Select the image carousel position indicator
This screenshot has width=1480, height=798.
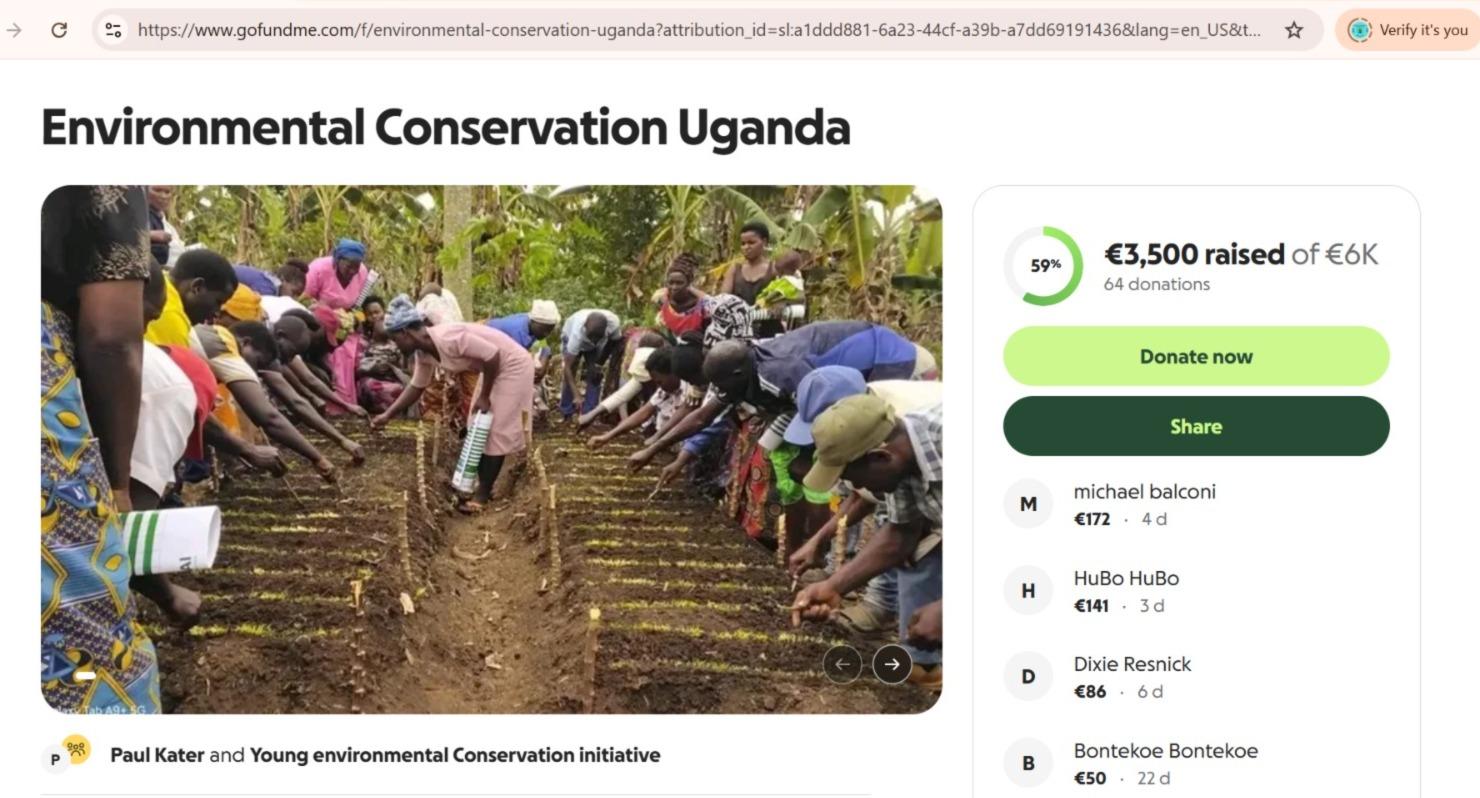coord(86,676)
